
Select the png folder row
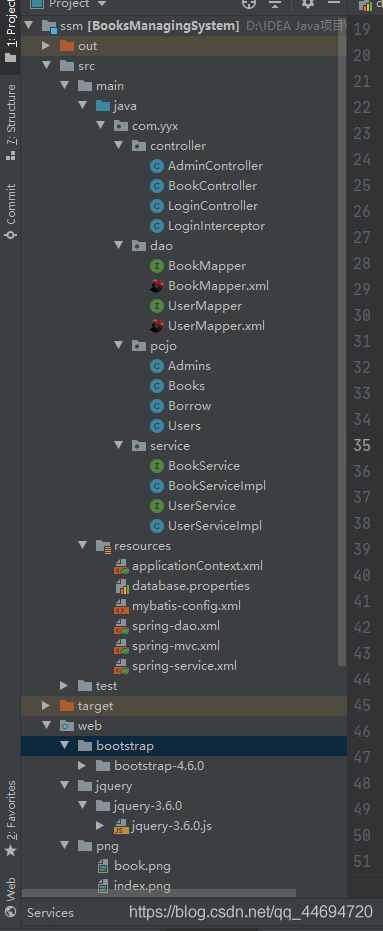coord(183,846)
